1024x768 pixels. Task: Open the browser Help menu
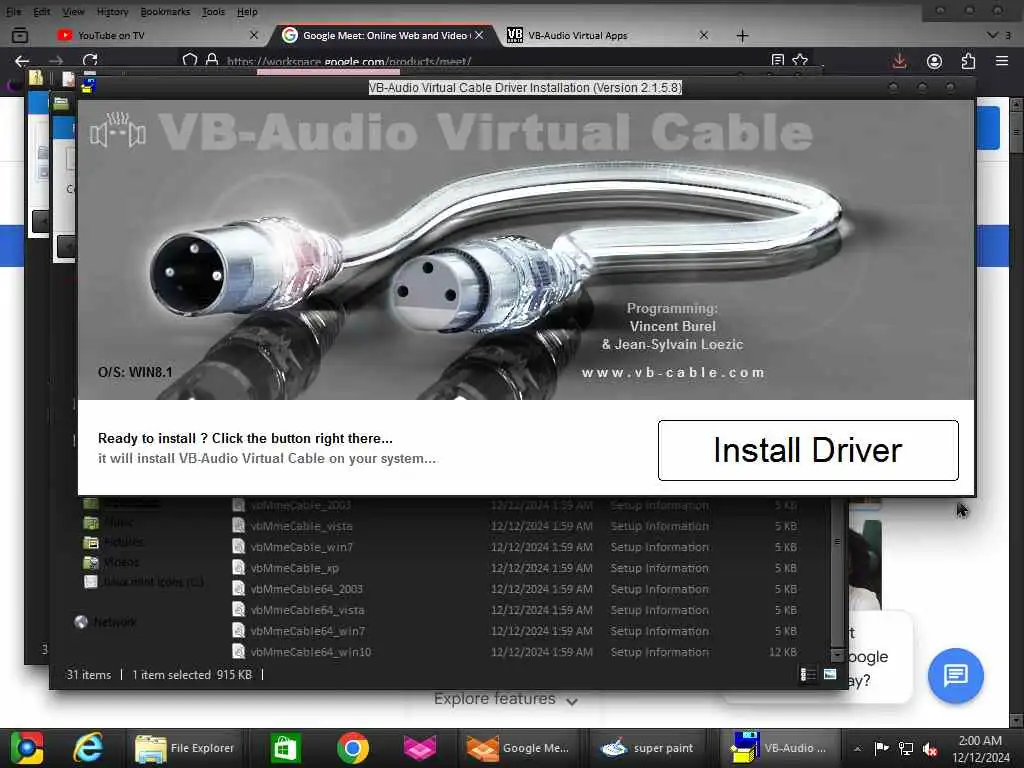[247, 12]
